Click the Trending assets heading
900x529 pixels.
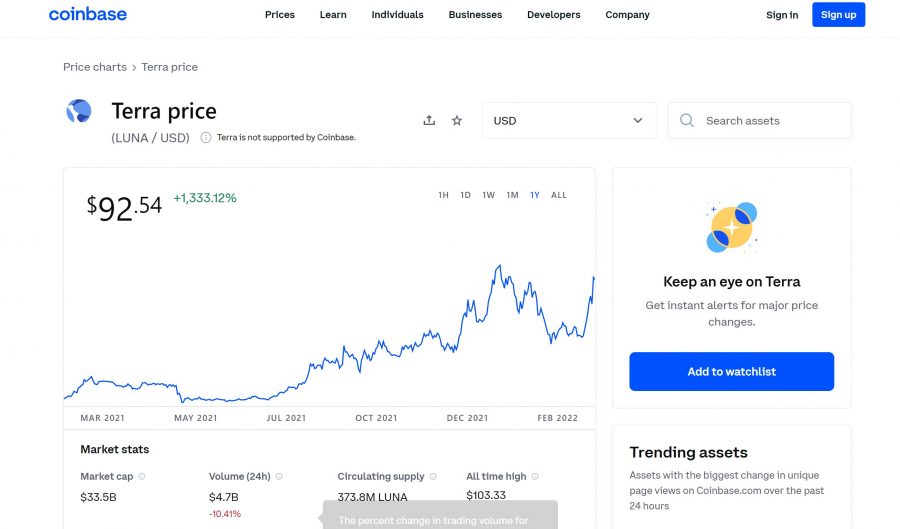[688, 453]
